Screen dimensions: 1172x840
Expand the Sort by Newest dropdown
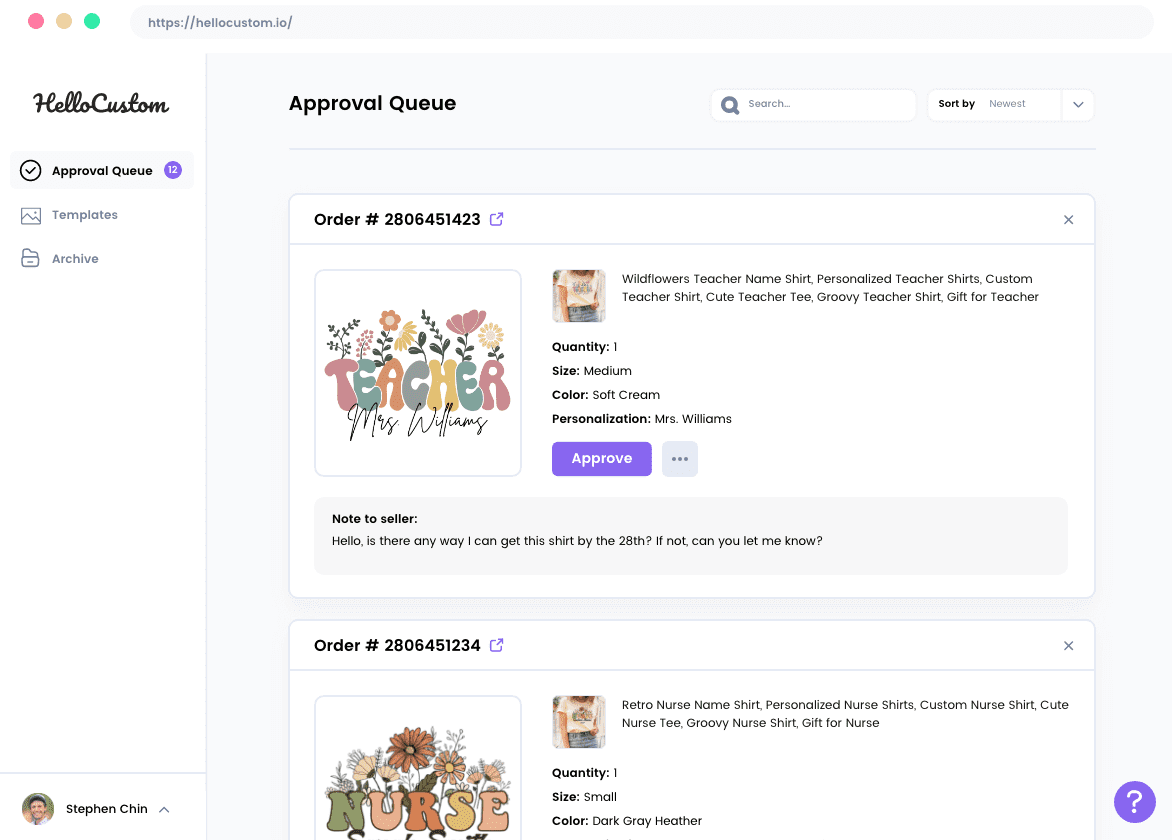tap(1078, 104)
